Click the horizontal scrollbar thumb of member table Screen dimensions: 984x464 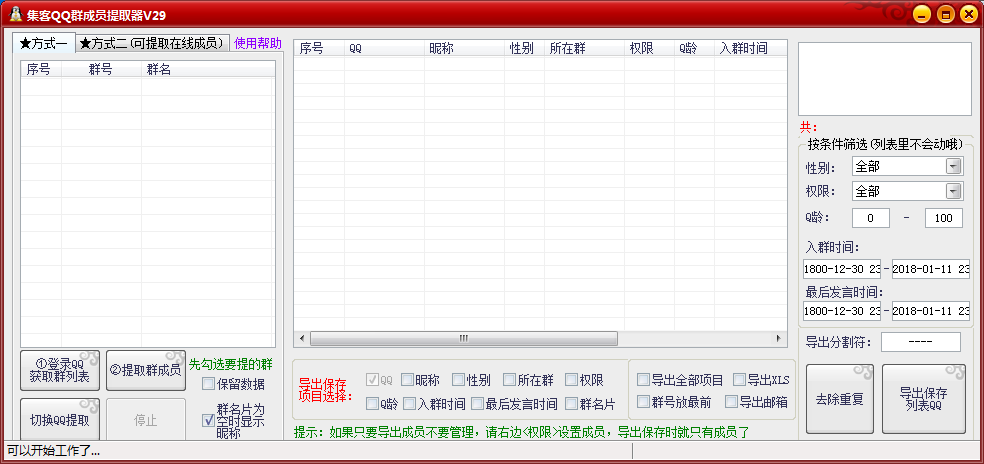point(463,338)
